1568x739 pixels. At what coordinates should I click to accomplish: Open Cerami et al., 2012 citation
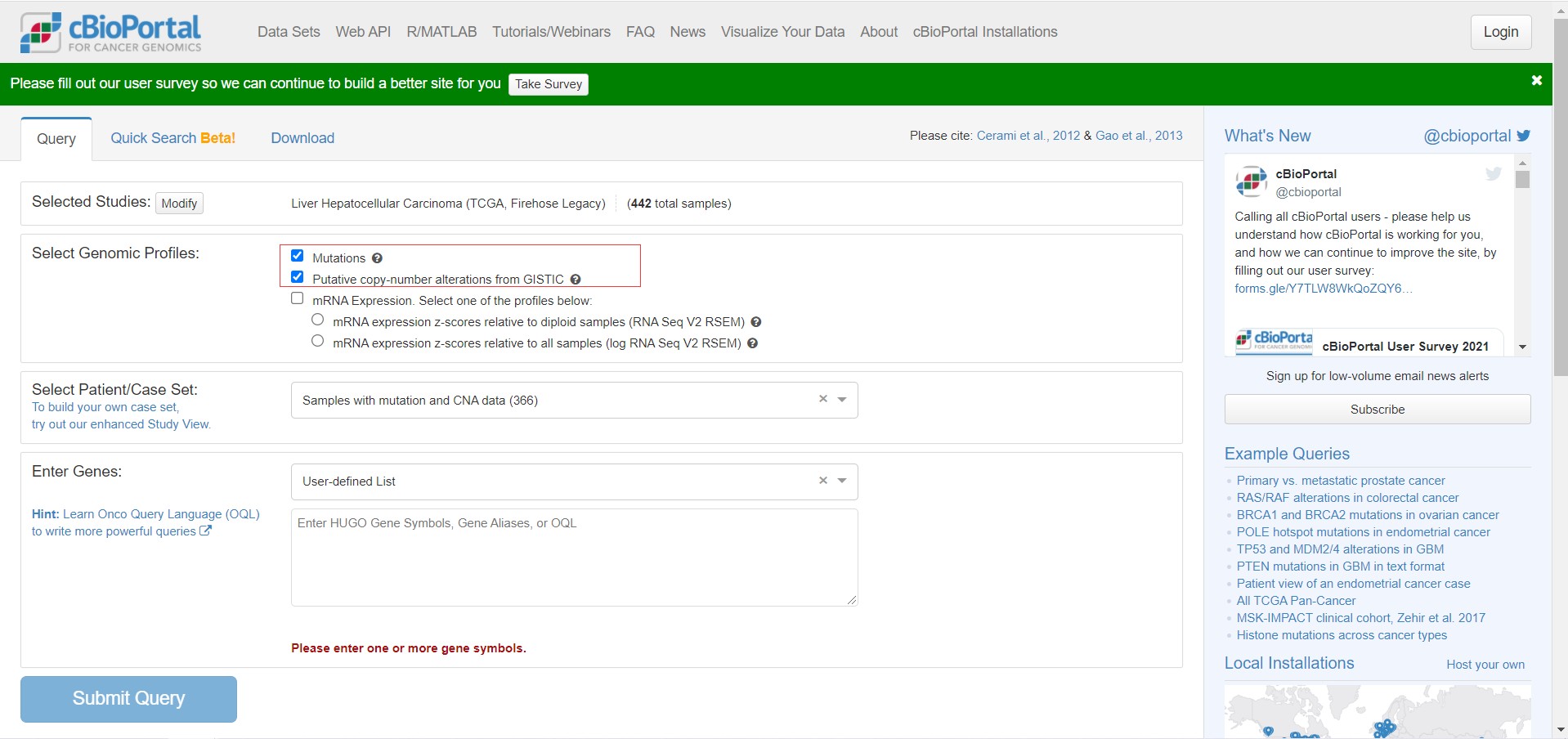point(1028,136)
